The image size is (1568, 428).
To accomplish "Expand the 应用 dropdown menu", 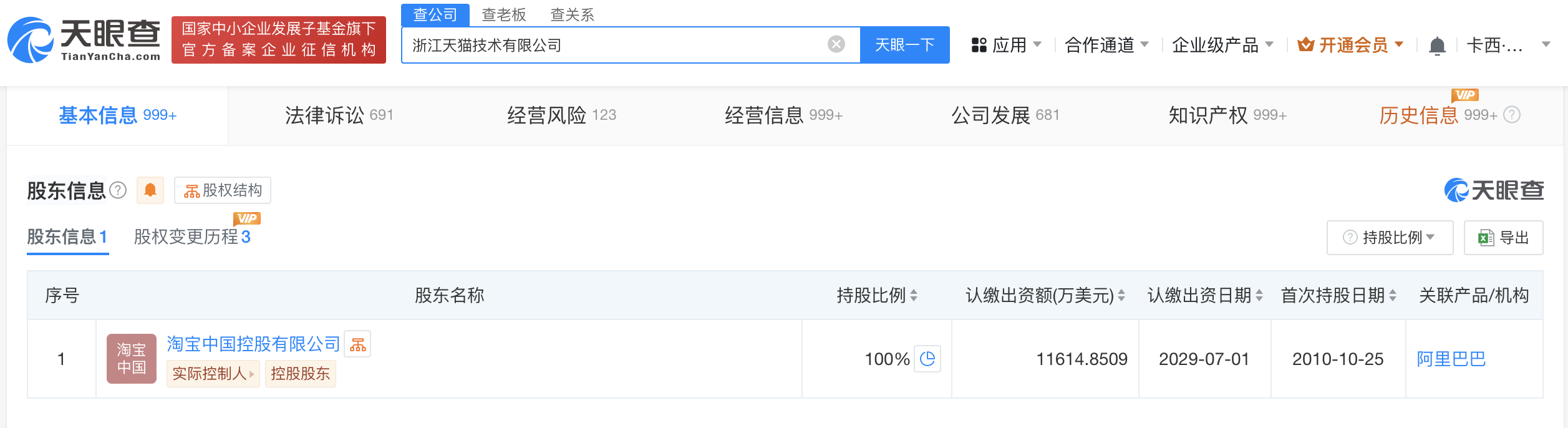I will tap(1007, 45).
